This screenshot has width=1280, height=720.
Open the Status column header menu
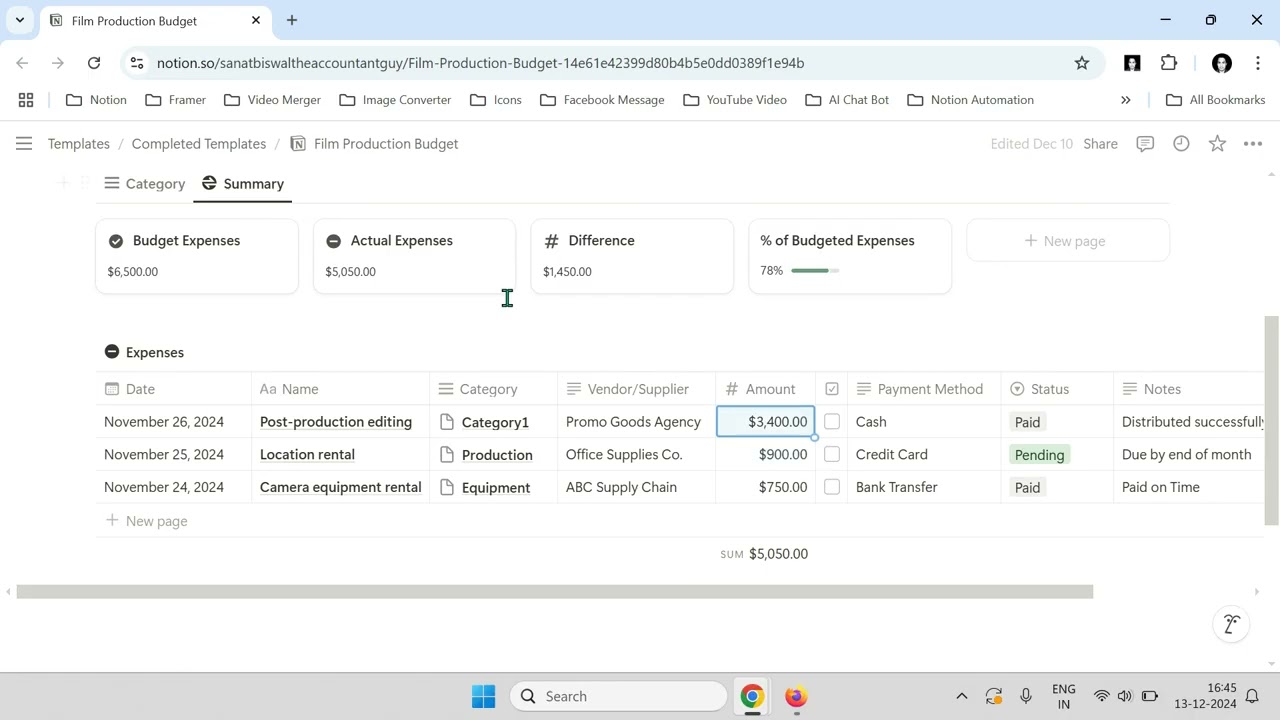[1057, 389]
